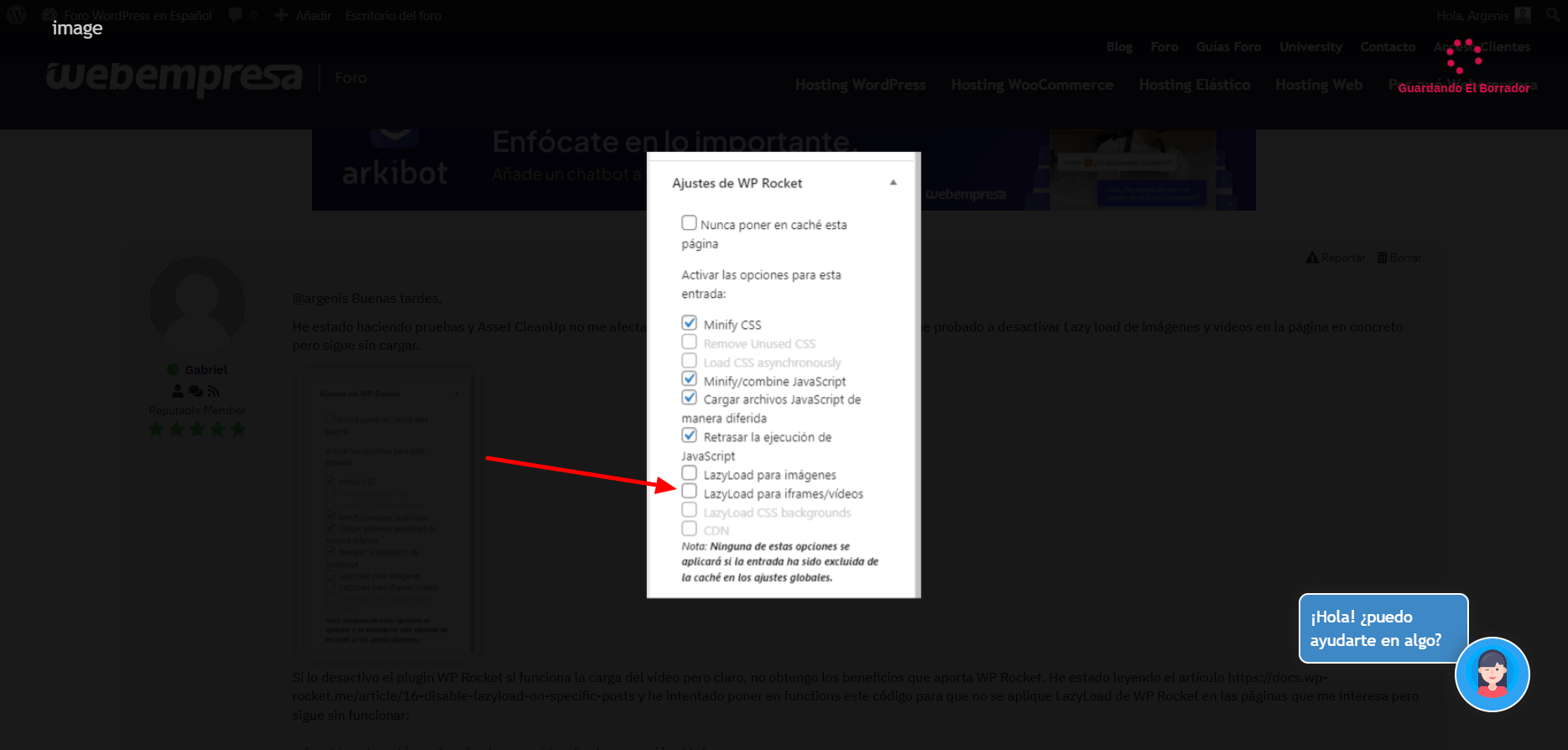Enable LazyLoad para imágenes checkbox

pyautogui.click(x=689, y=473)
